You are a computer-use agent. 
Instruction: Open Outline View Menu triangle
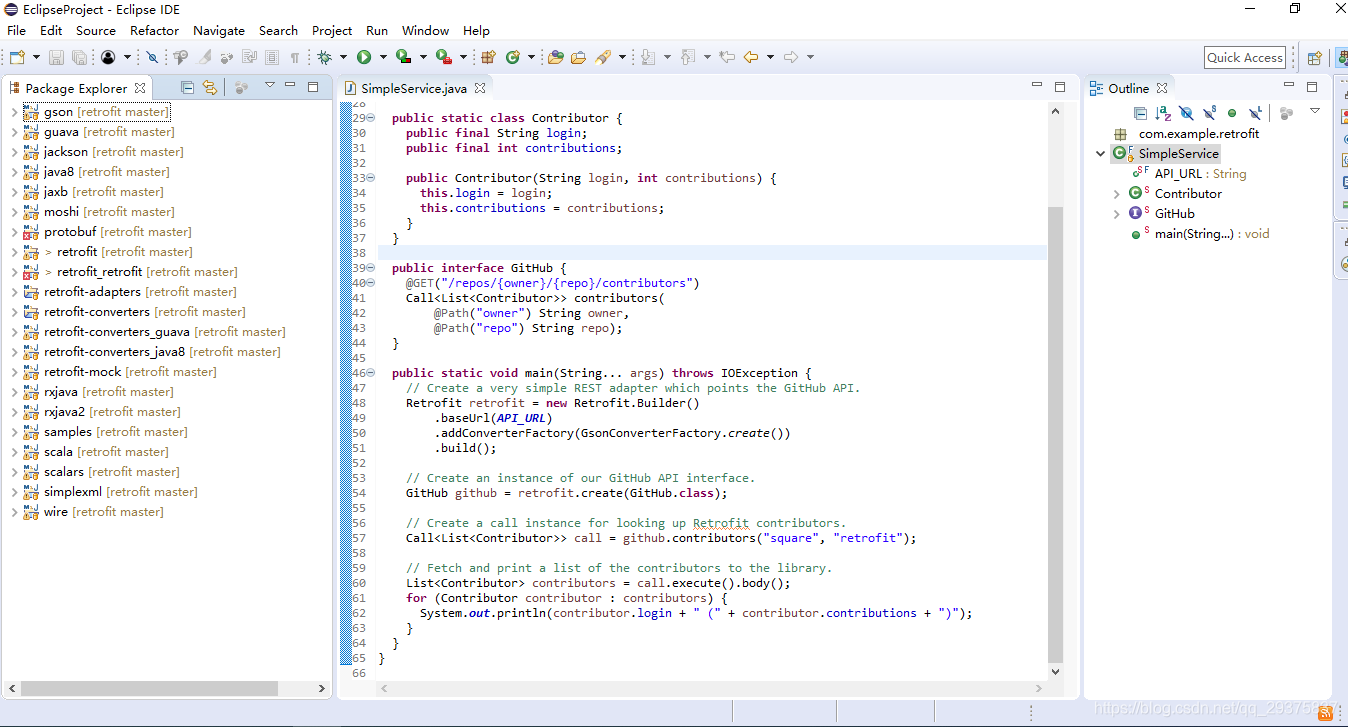(1315, 111)
